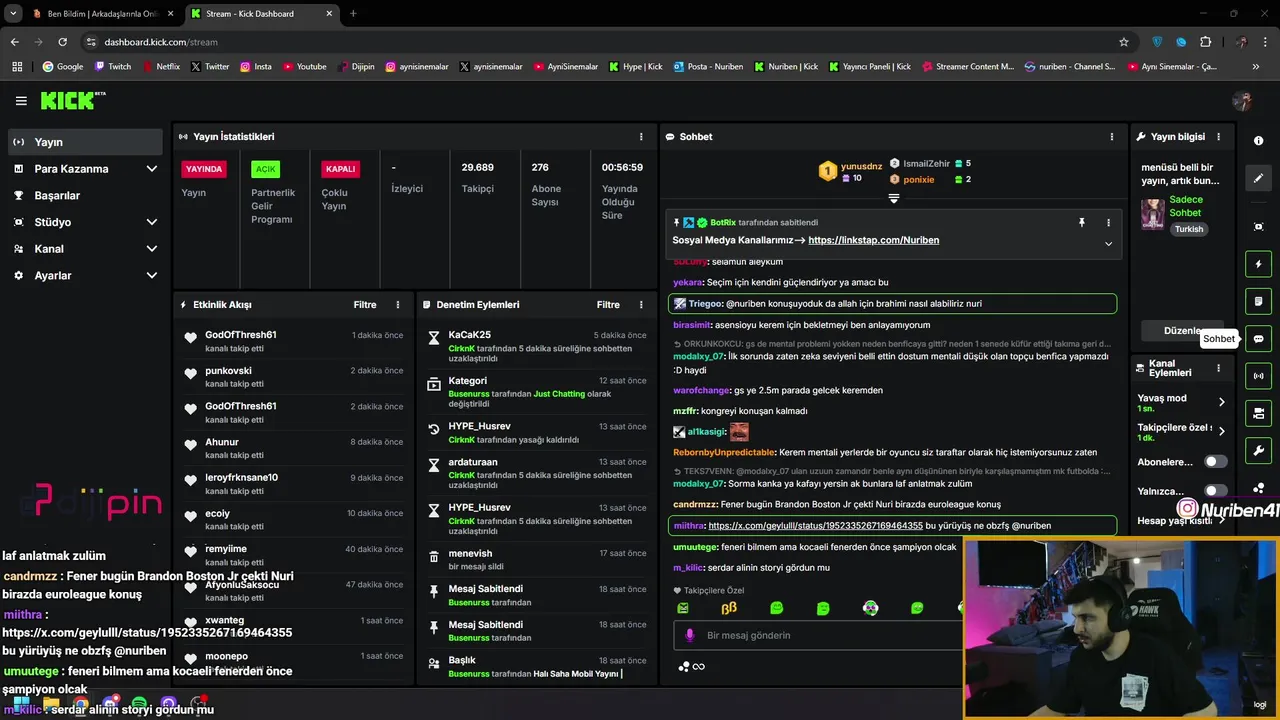The height and width of the screenshot is (720, 1280).
Task: Open the Başarılar sidebar item
Action: pyautogui.click(x=85, y=196)
